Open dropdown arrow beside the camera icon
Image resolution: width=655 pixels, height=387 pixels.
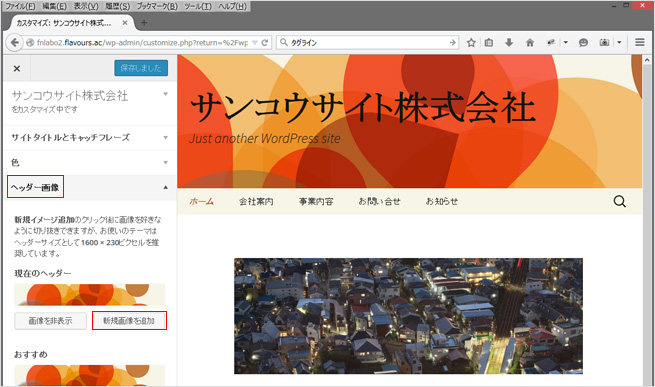[619, 43]
